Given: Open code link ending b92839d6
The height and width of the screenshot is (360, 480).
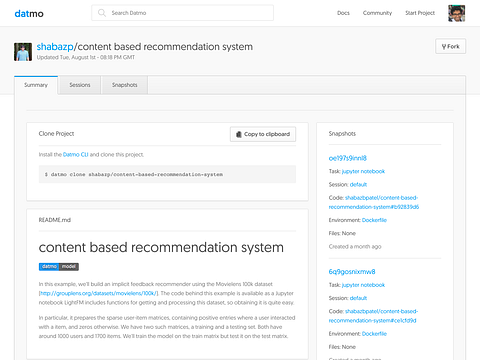Looking at the screenshot, I should tap(373, 202).
